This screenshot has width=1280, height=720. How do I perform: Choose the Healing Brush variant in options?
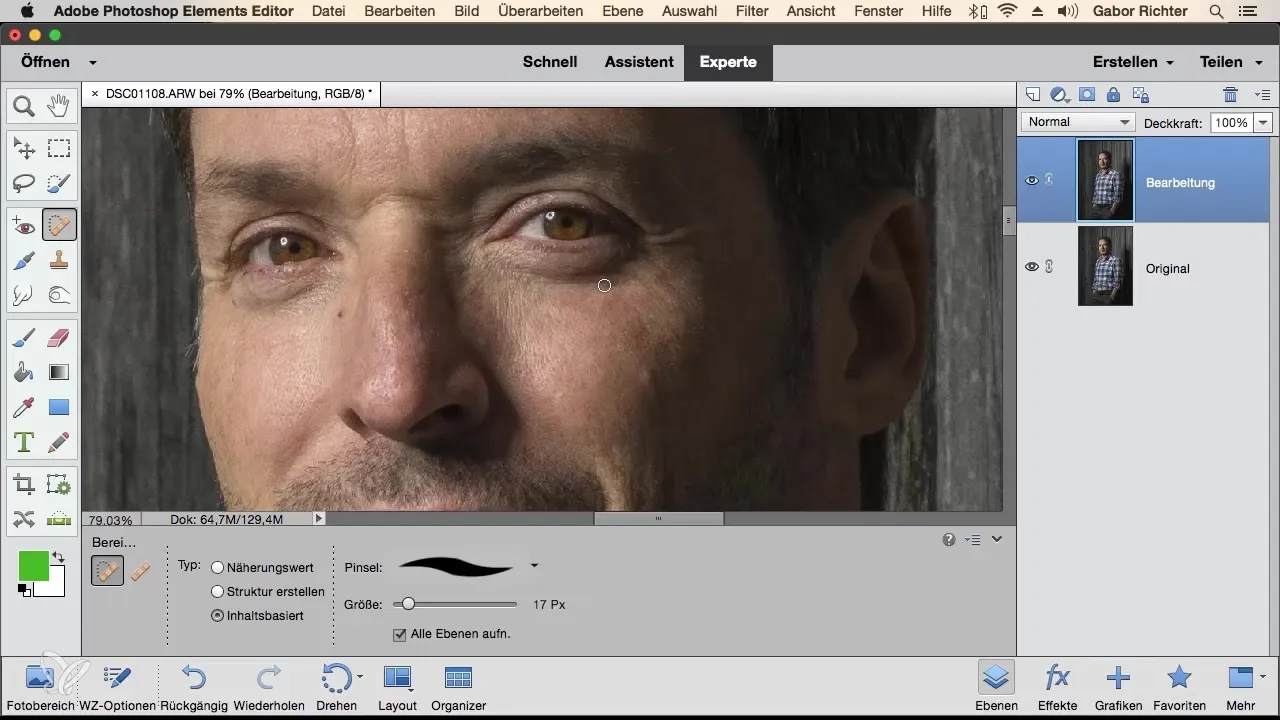(141, 571)
